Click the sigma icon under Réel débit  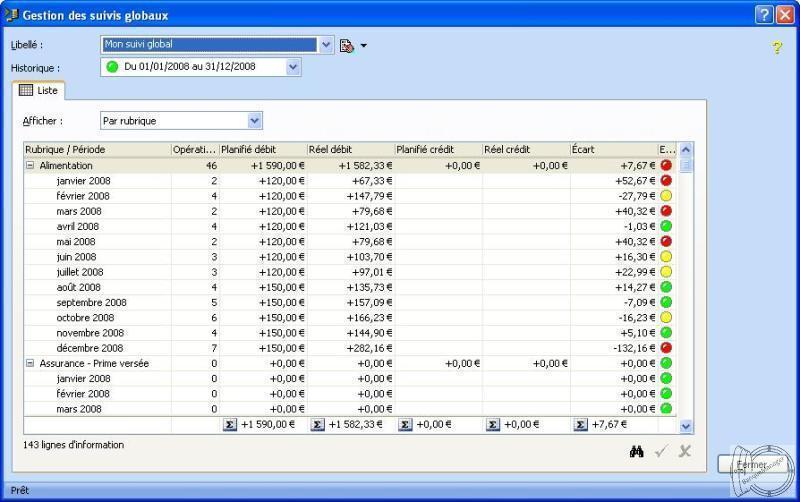[x=318, y=425]
